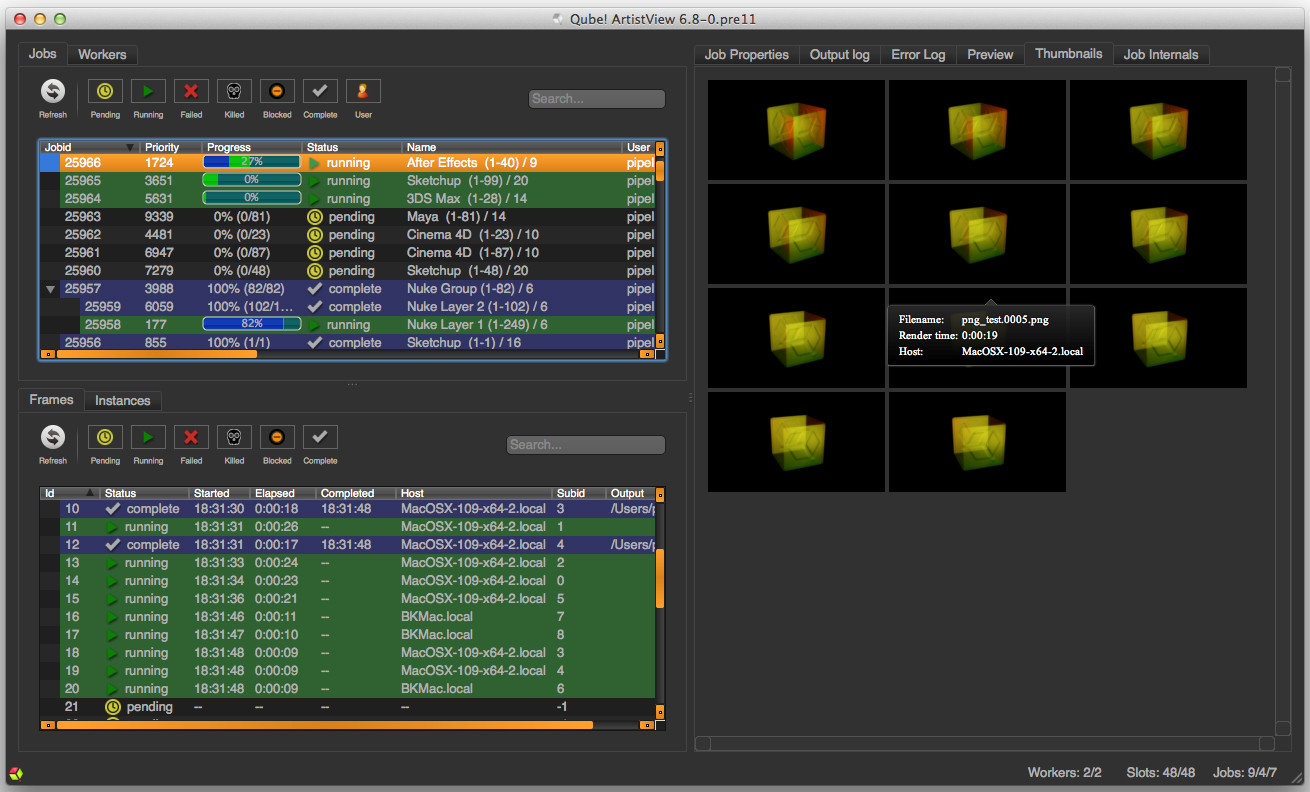This screenshot has width=1310, height=792.
Task: Switch to the Workers tab
Action: tap(102, 54)
